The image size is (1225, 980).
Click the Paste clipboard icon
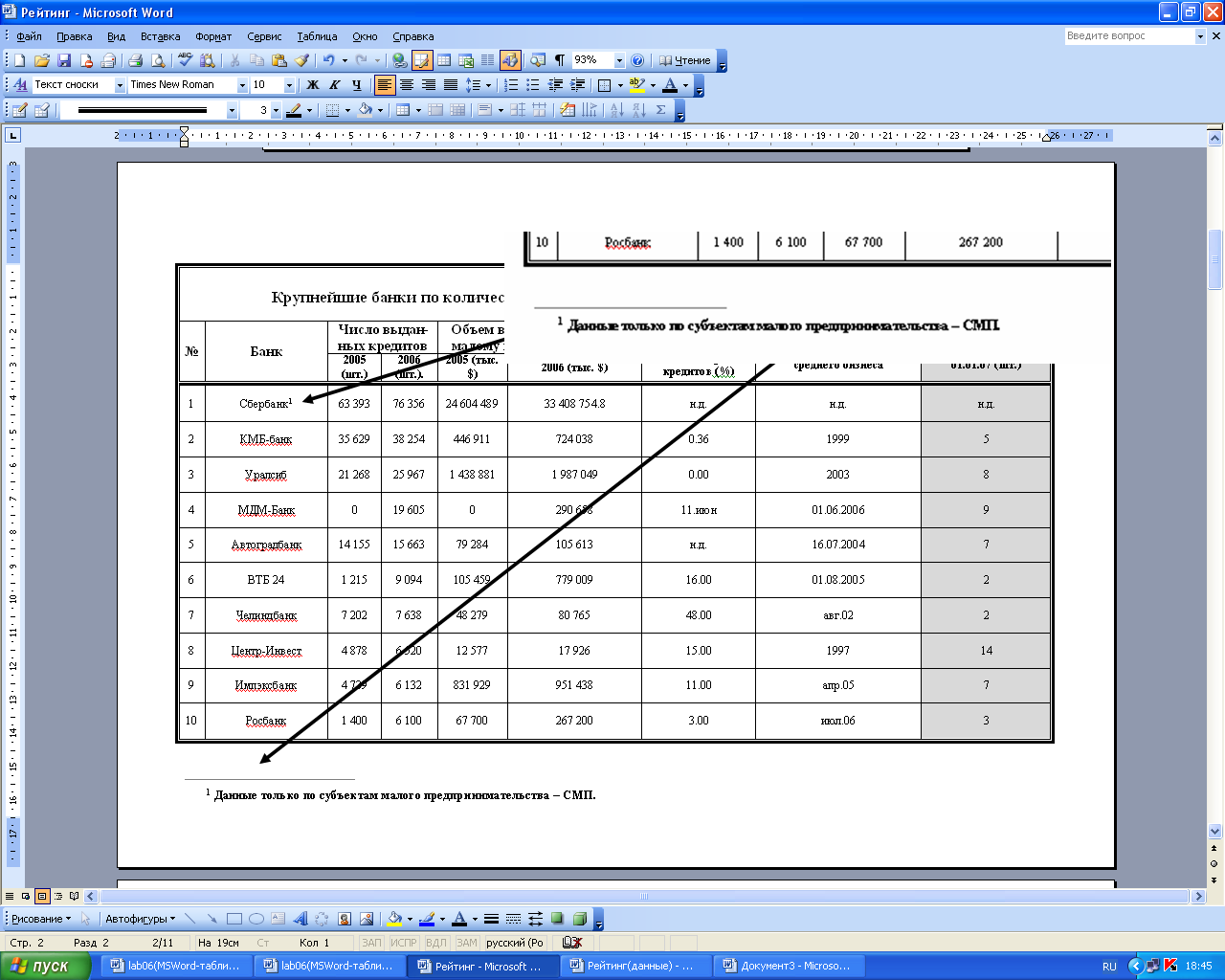point(278,60)
